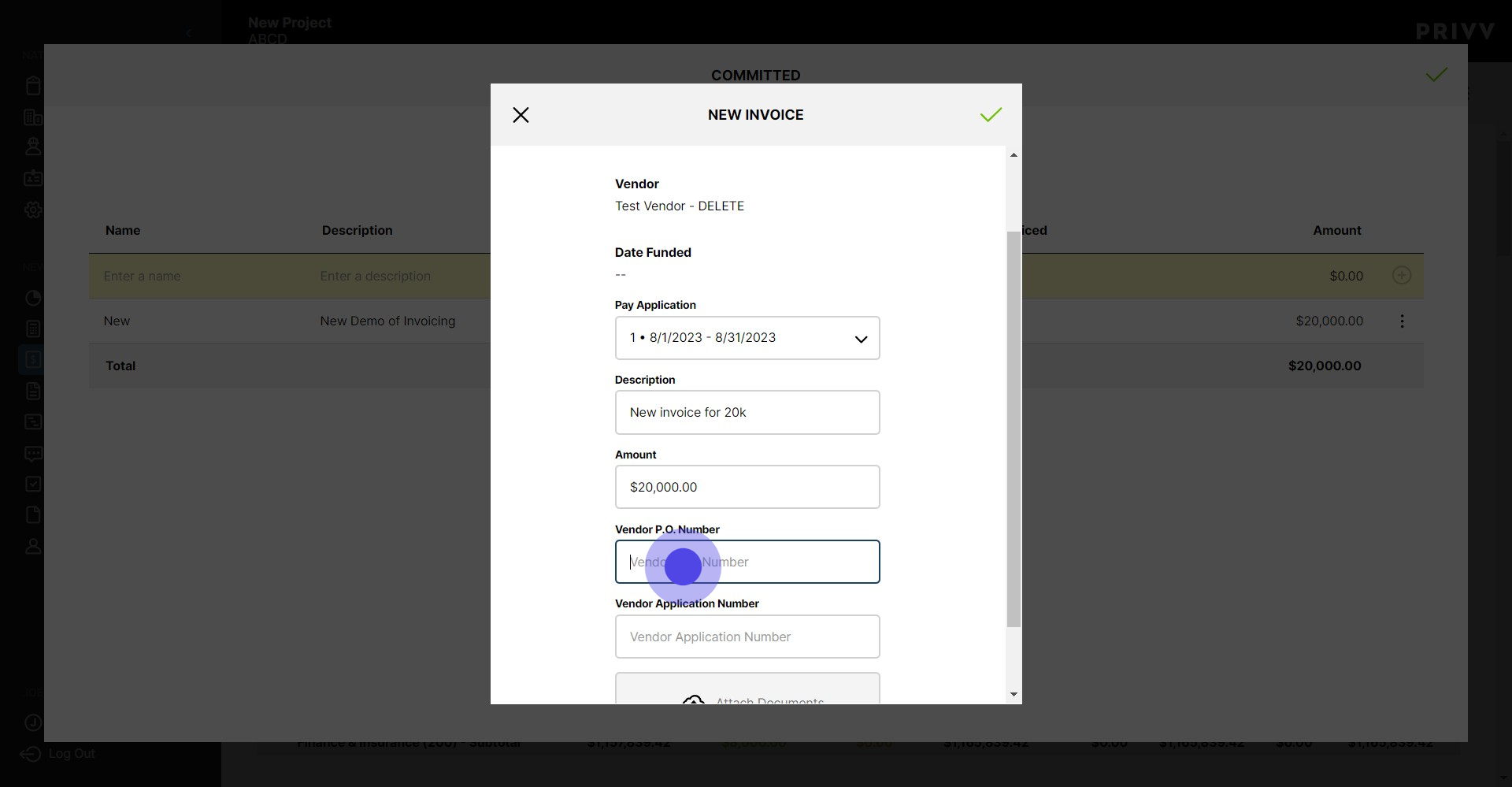
Task: Open the pie chart icon in the sidebar
Action: pos(33,299)
